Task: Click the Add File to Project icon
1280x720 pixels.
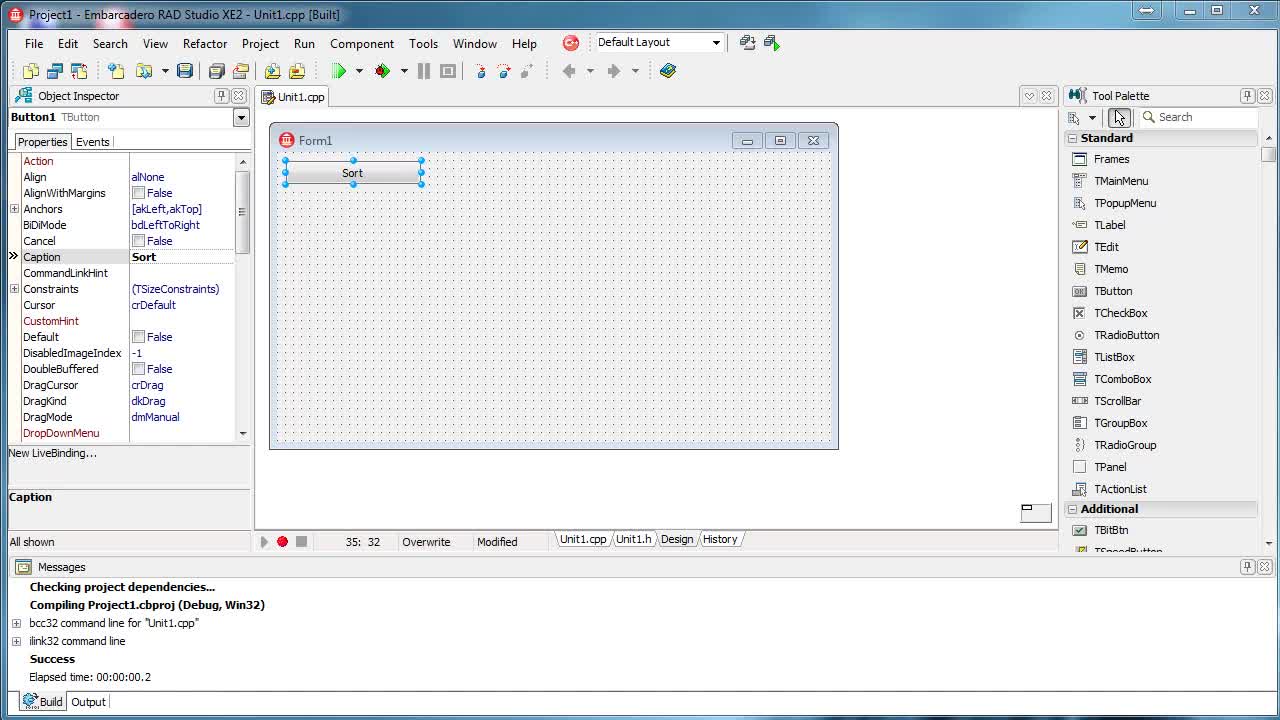Action: coord(272,71)
